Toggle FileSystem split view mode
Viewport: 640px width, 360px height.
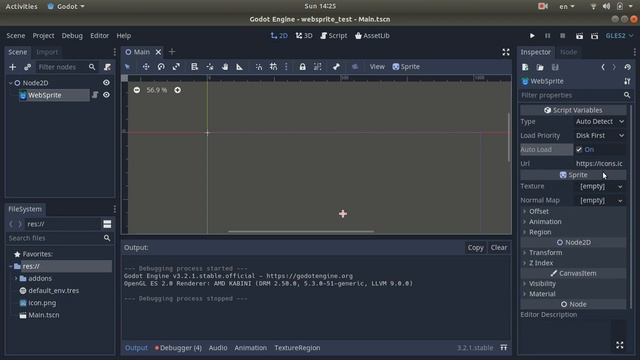[x=107, y=224]
